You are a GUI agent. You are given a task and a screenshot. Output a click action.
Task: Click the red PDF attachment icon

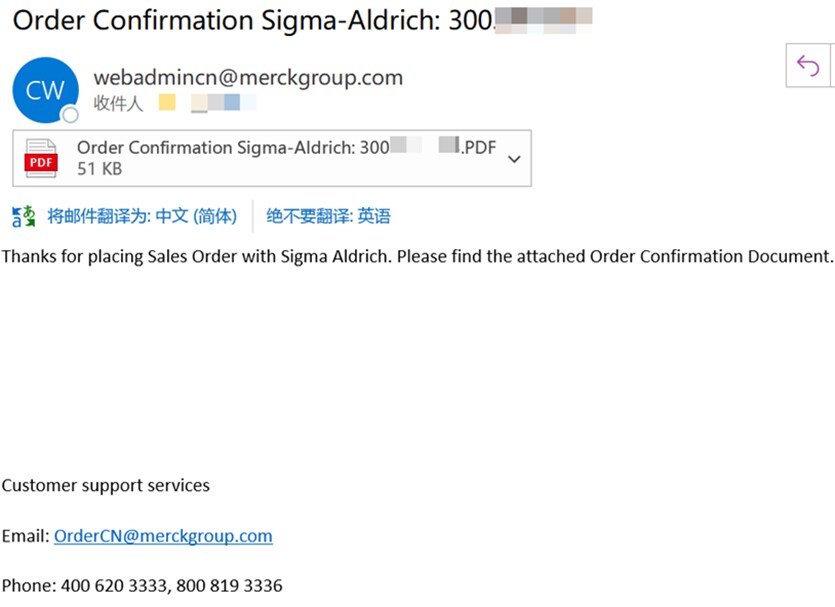[x=42, y=158]
